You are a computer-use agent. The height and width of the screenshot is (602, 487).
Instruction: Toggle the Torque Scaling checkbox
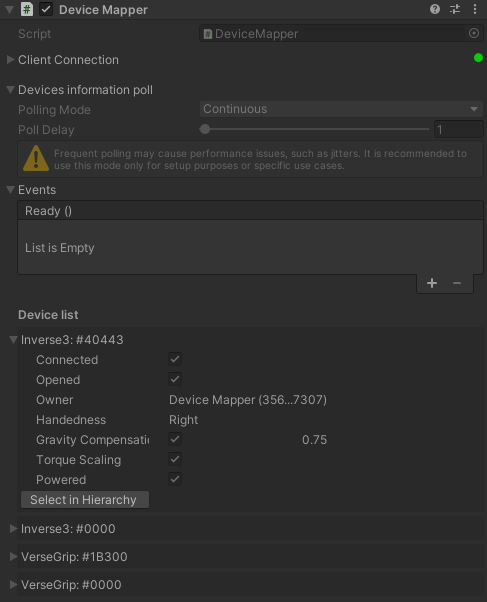[x=175, y=459]
